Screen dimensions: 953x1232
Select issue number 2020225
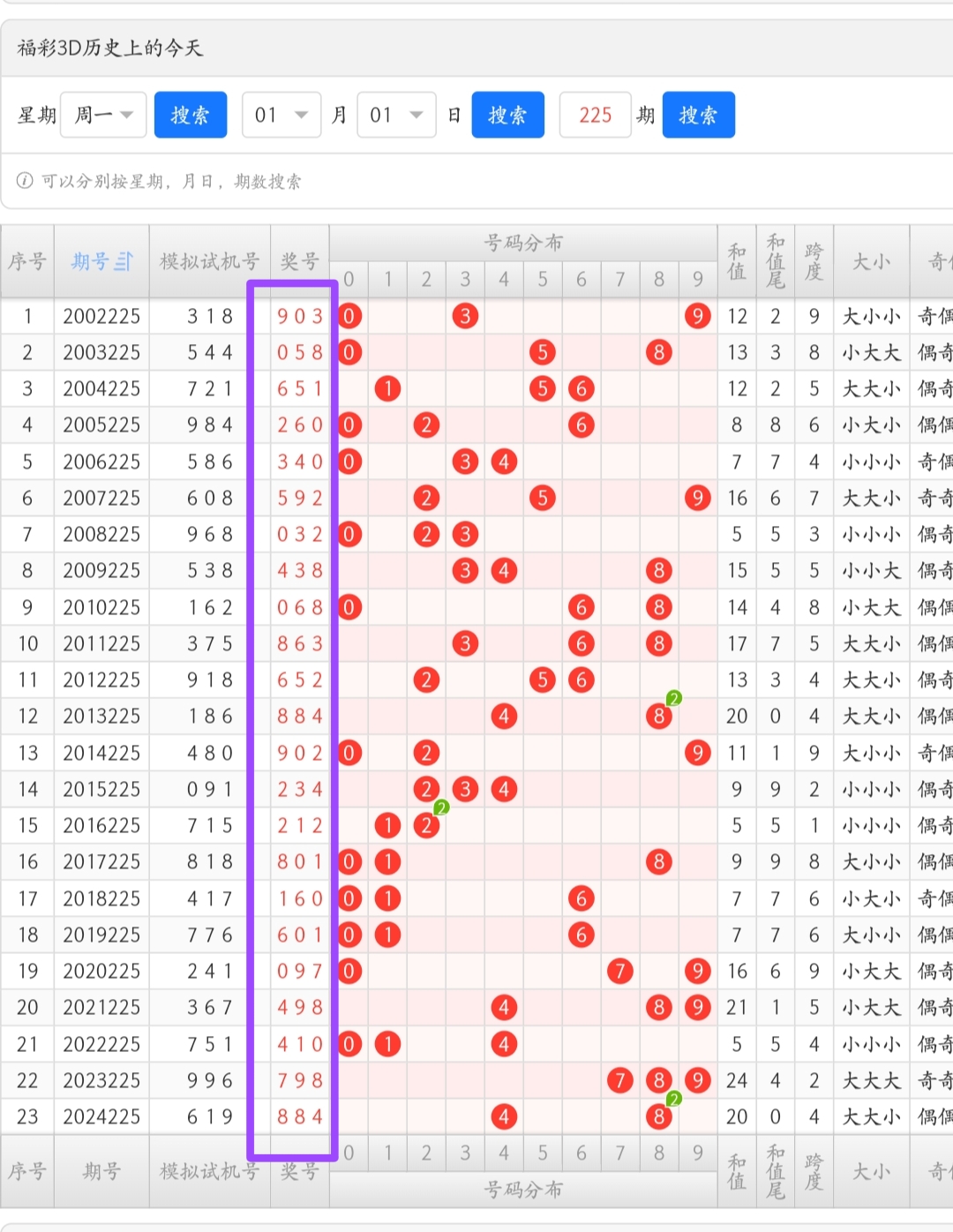point(101,971)
